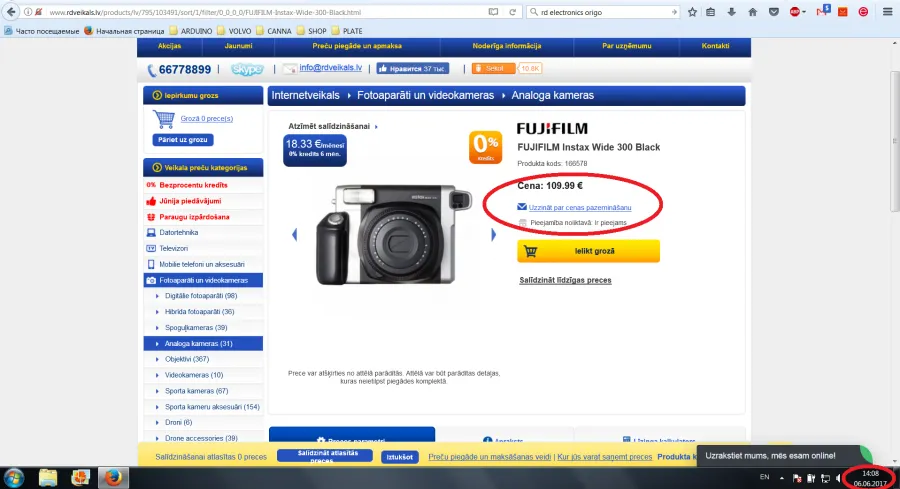Click Atzīmēt salīdzināšanai option
The width and height of the screenshot is (900, 489).
pyautogui.click(x=329, y=126)
